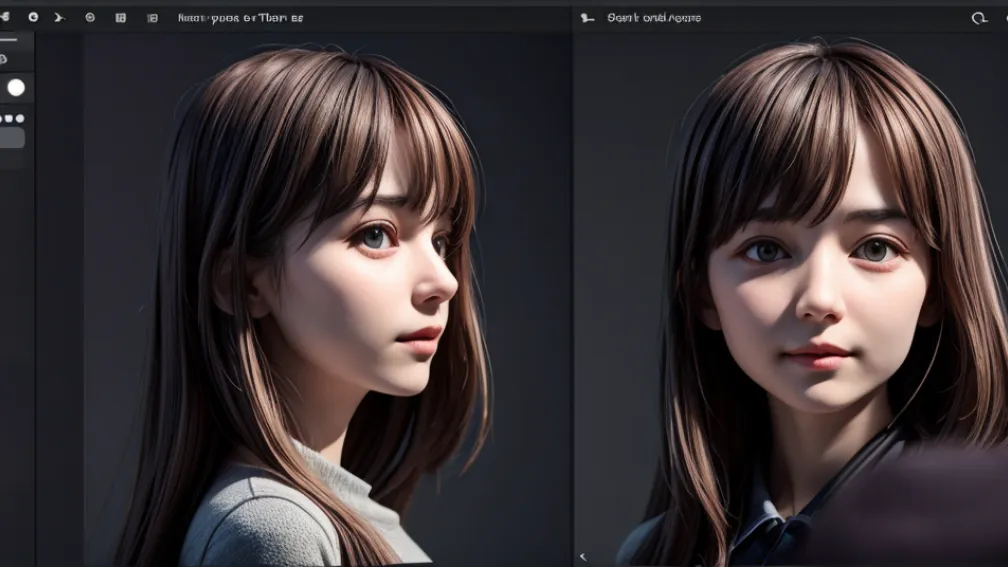Click the icon before the right panel's title
Image resolution: width=1008 pixels, height=567 pixels.
coord(587,18)
